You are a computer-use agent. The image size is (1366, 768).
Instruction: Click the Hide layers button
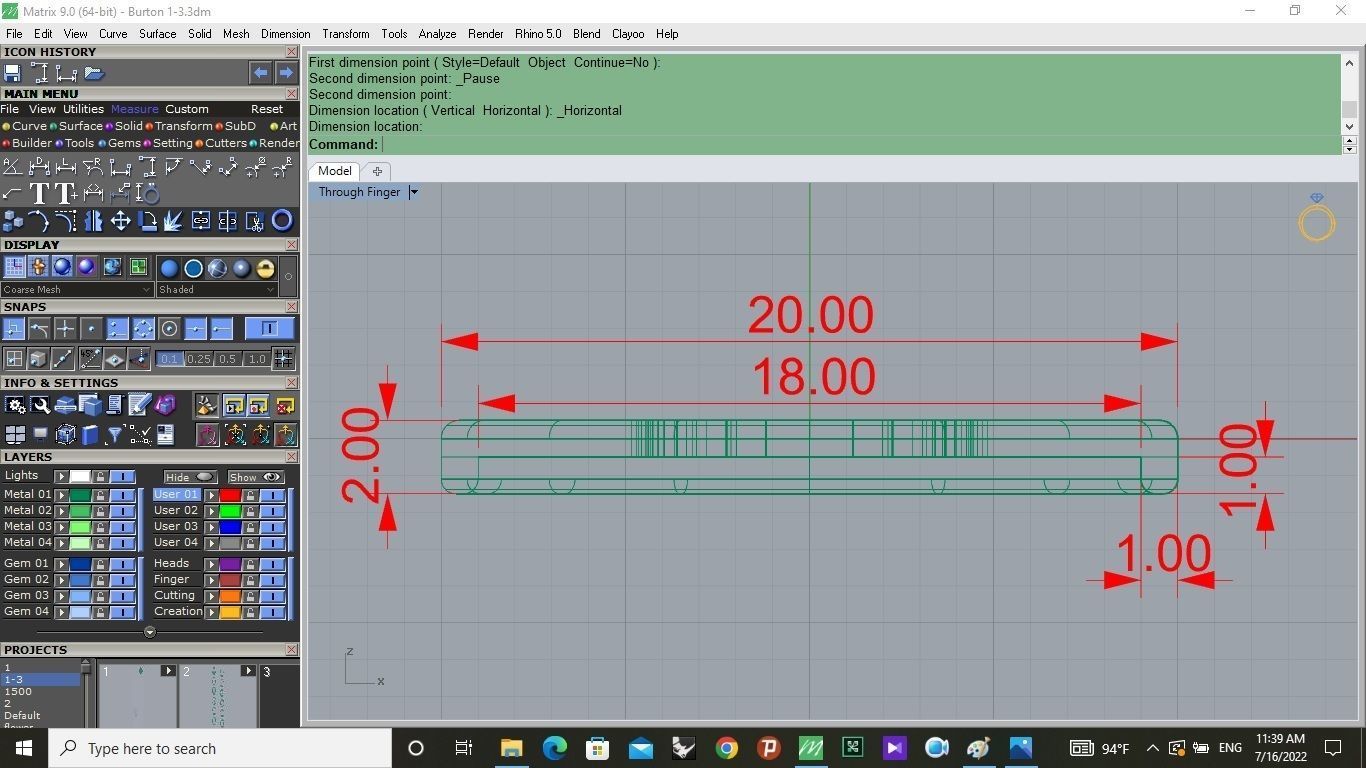[191, 477]
